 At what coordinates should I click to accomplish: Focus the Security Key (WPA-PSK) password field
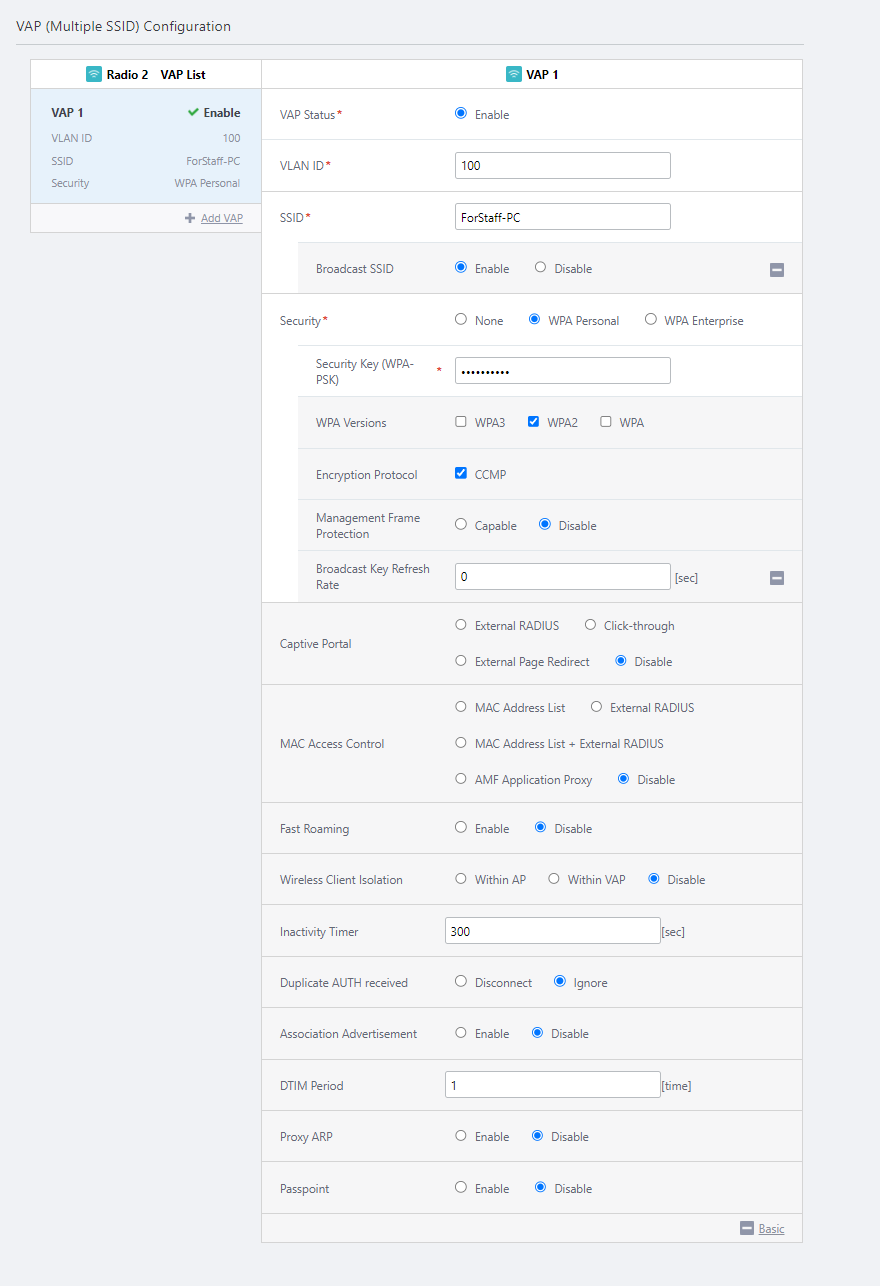coord(562,371)
